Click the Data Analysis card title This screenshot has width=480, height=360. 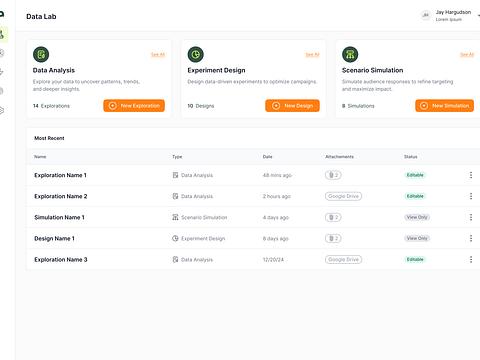[54, 70]
